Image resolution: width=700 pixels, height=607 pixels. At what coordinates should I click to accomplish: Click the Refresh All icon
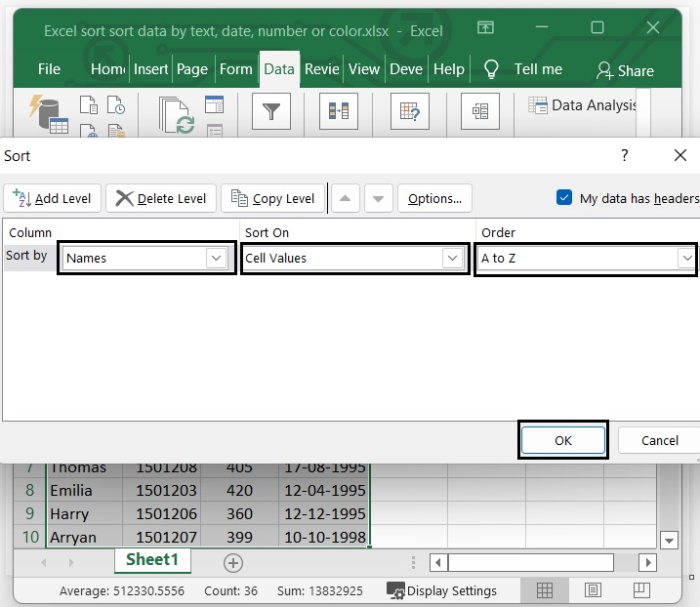point(177,116)
